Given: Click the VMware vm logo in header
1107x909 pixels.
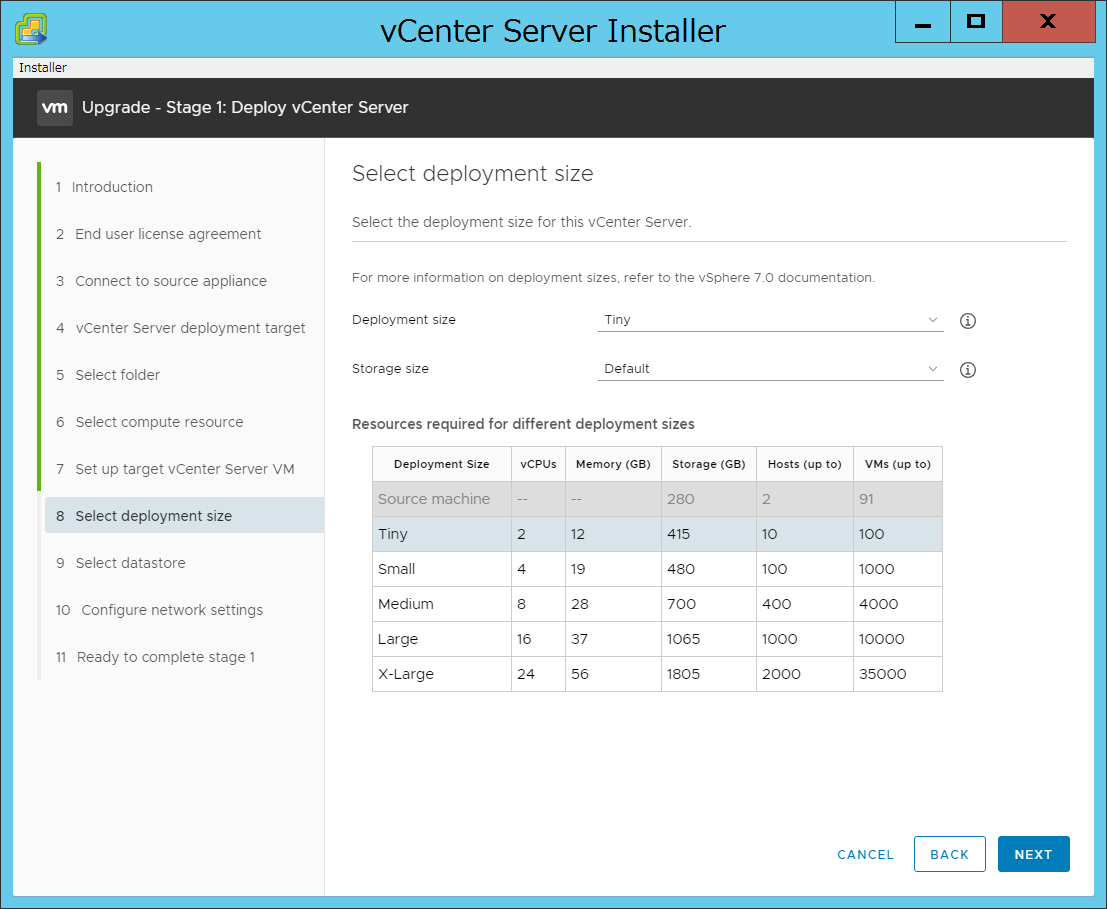Looking at the screenshot, I should (54, 107).
